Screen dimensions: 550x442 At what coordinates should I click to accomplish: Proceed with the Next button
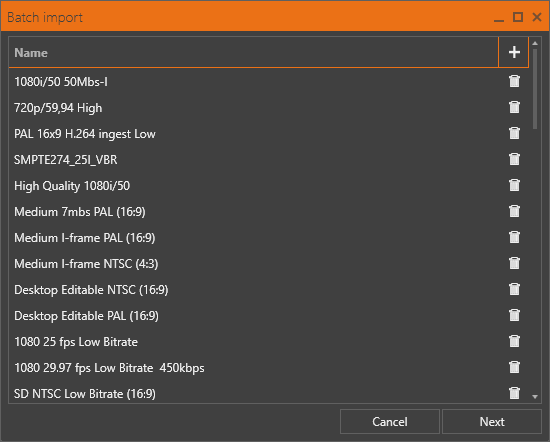tap(492, 422)
